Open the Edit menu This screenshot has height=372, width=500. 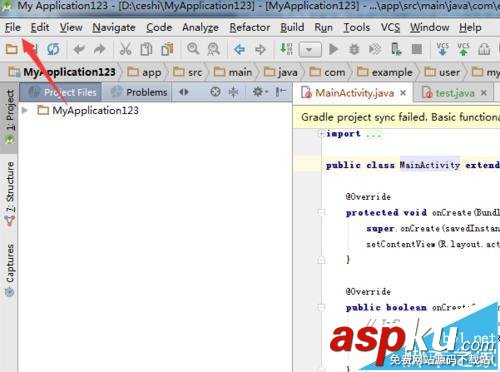[x=40, y=27]
